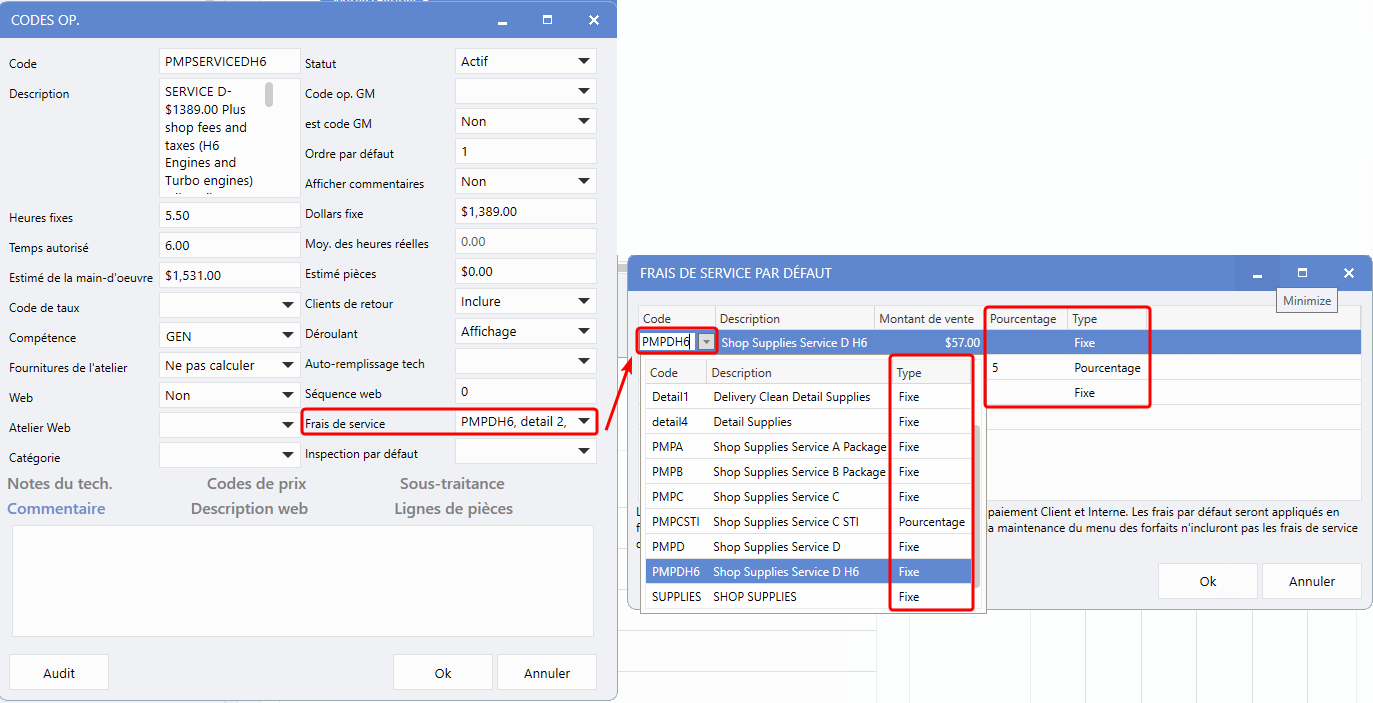Image resolution: width=1373 pixels, height=703 pixels.
Task: Open the Statut dropdown showing Actif
Action: click(x=583, y=62)
